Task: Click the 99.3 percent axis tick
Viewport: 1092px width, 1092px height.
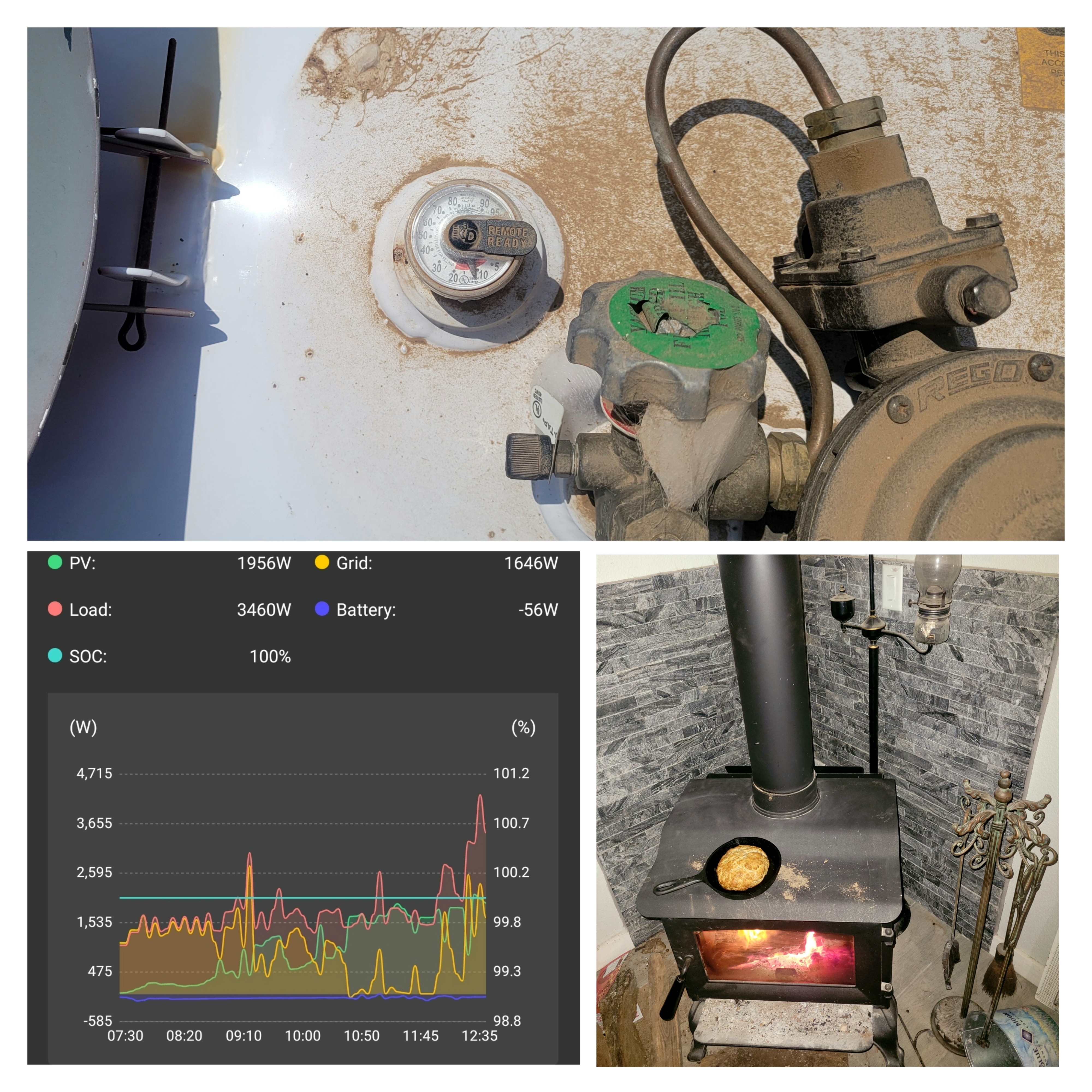Action: pyautogui.click(x=507, y=971)
